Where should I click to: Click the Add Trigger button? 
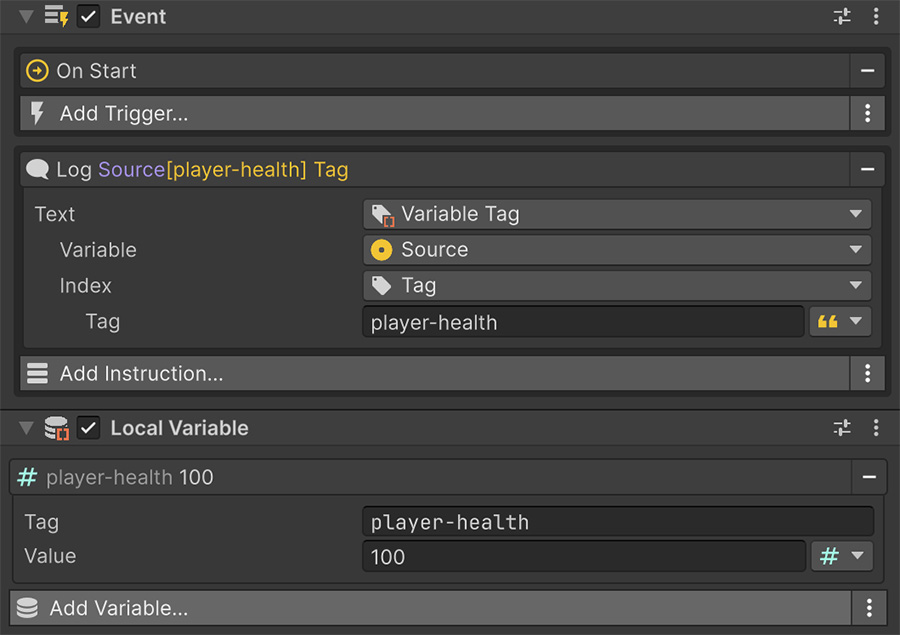(435, 114)
